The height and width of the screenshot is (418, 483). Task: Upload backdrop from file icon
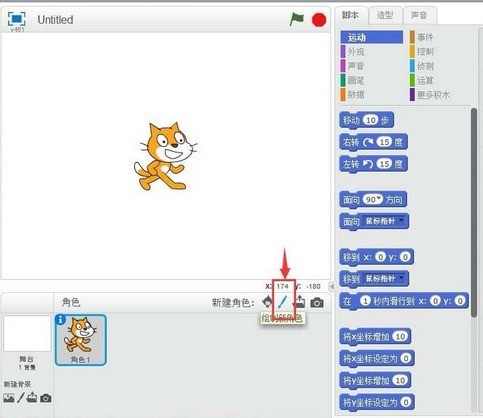pyautogui.click(x=32, y=397)
